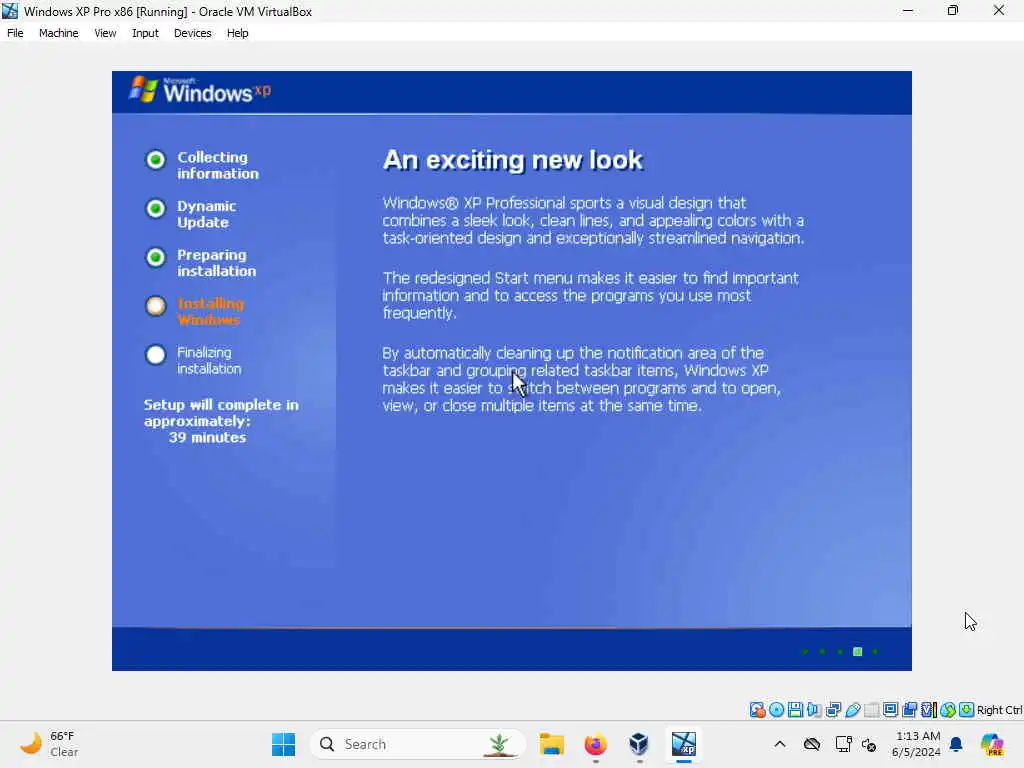
Task: Open the Input menu
Action: click(145, 33)
